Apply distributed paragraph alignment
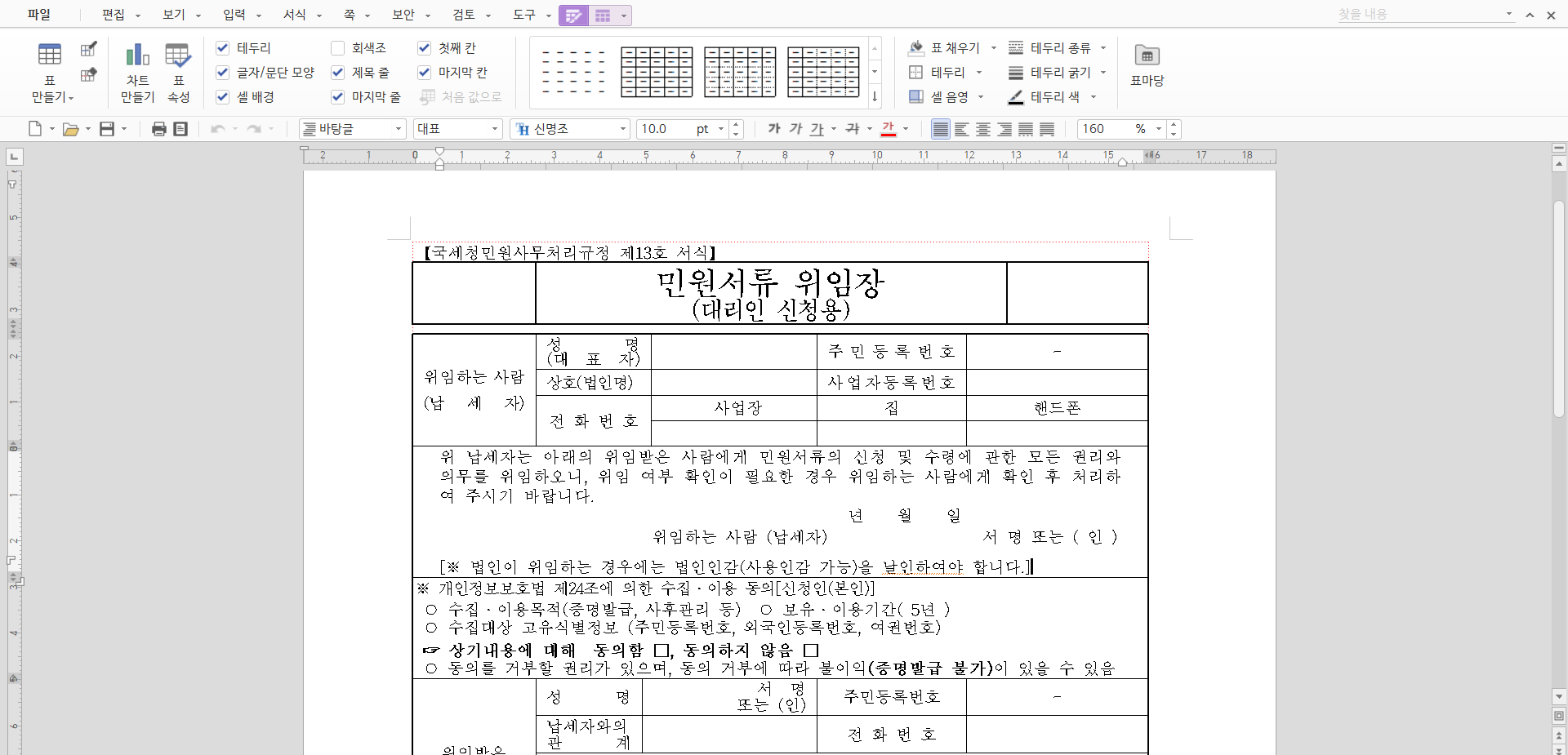Viewport: 1568px width, 755px height. pos(1026,129)
